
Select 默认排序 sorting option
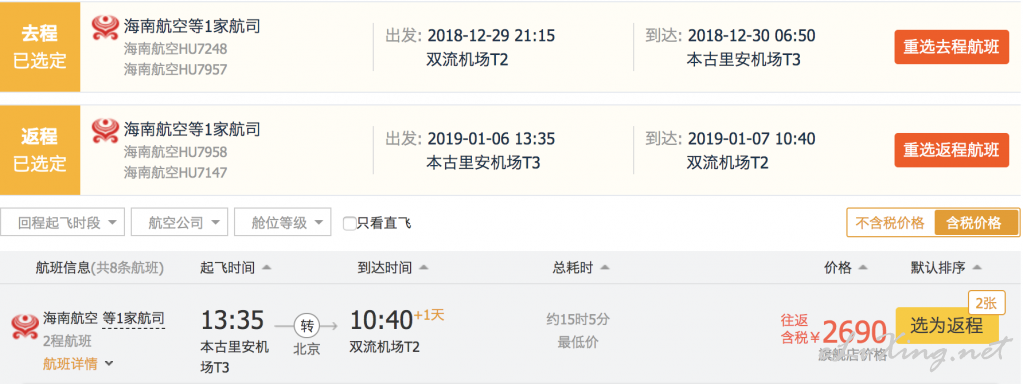946,268
